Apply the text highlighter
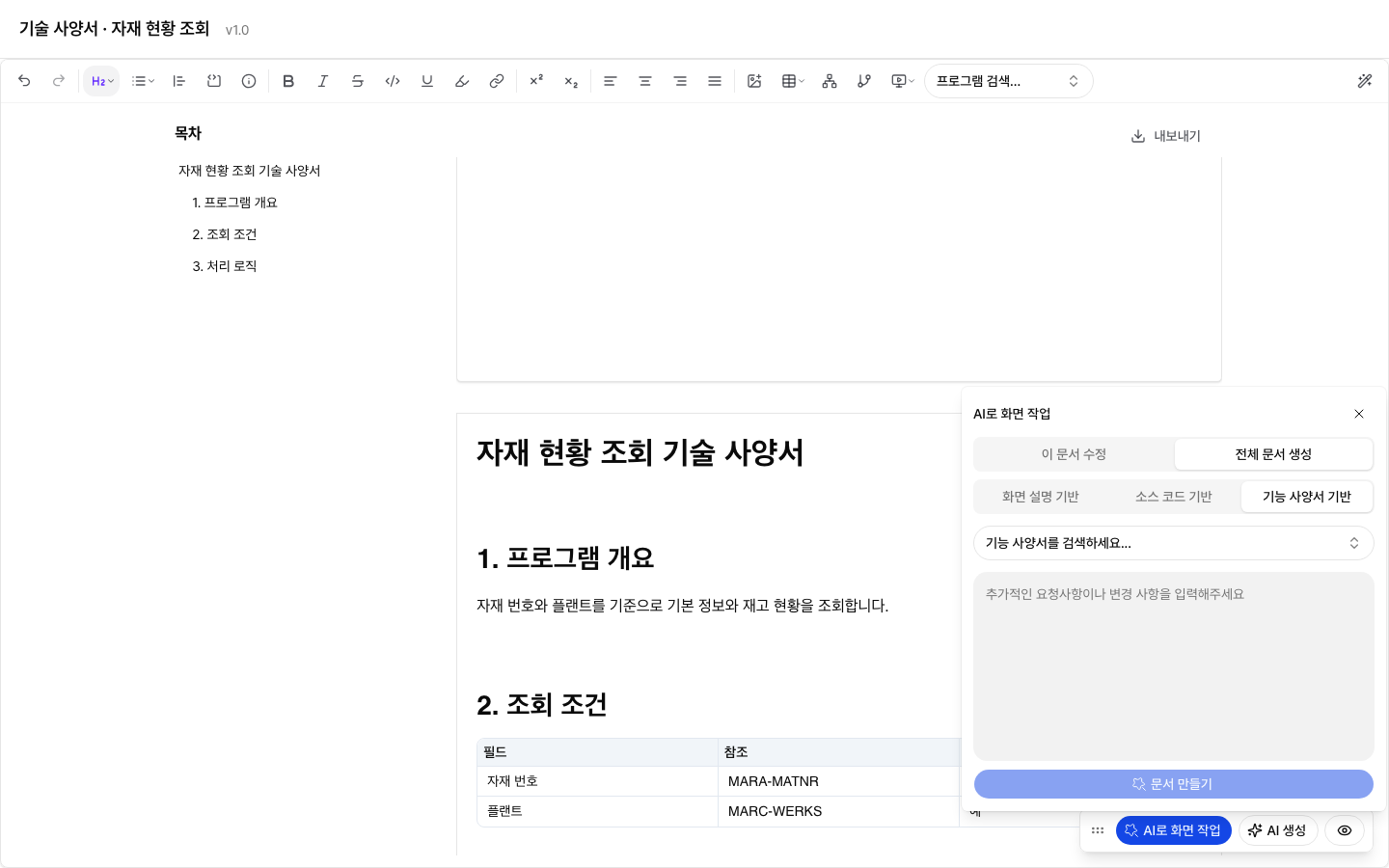The image size is (1389, 868). [x=462, y=81]
